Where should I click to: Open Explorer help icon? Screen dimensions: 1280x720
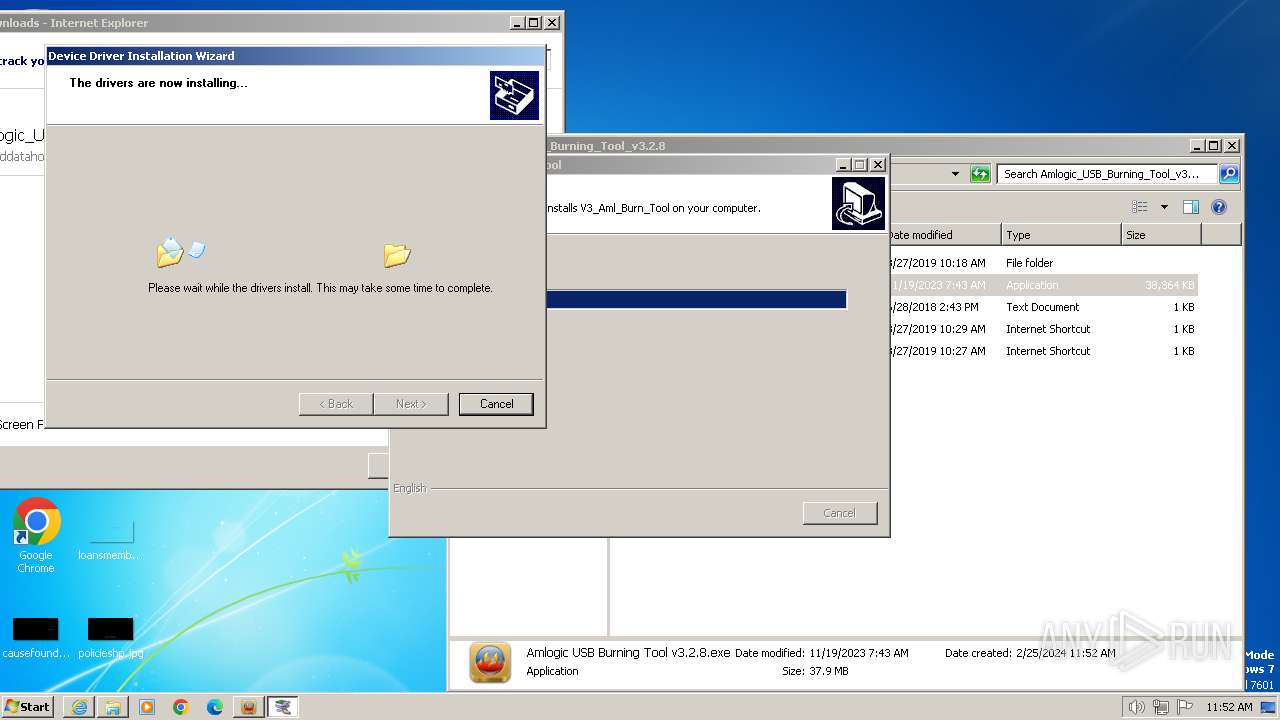[1219, 207]
